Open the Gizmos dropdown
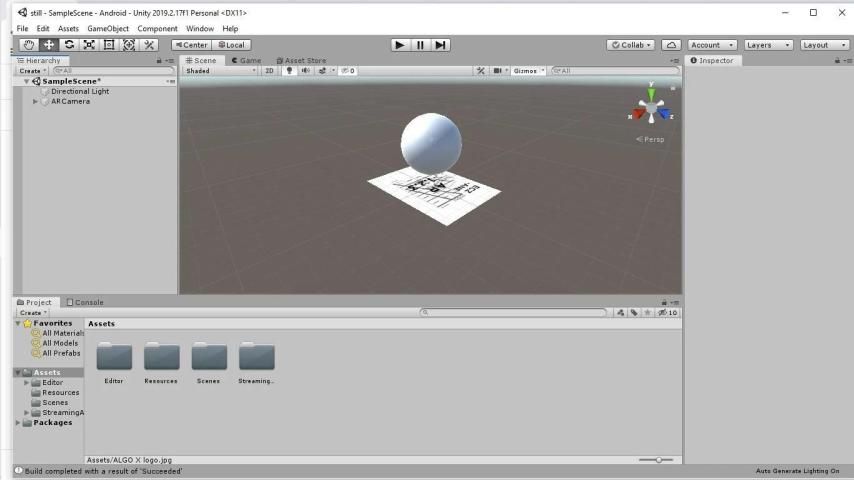The width and height of the screenshot is (854, 480). [530, 71]
